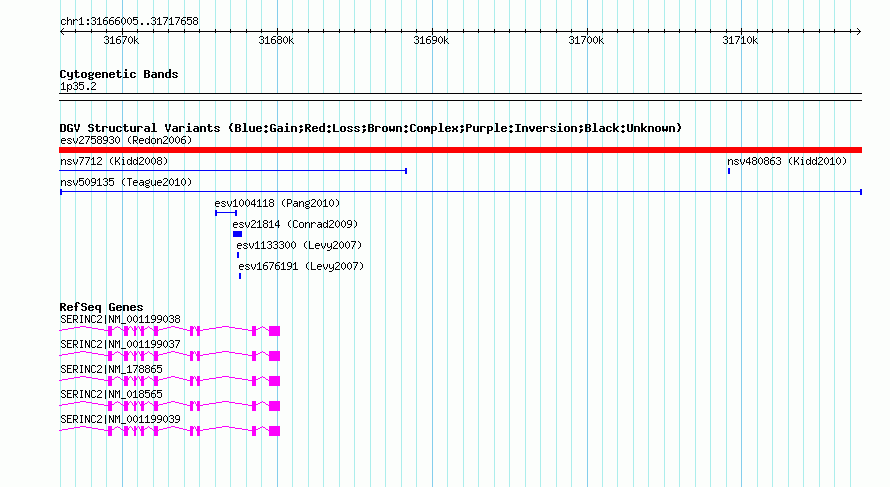Click the SERINC2 NM_001199037 gene model glyph
This screenshot has height=487, width=890.
pos(170,356)
